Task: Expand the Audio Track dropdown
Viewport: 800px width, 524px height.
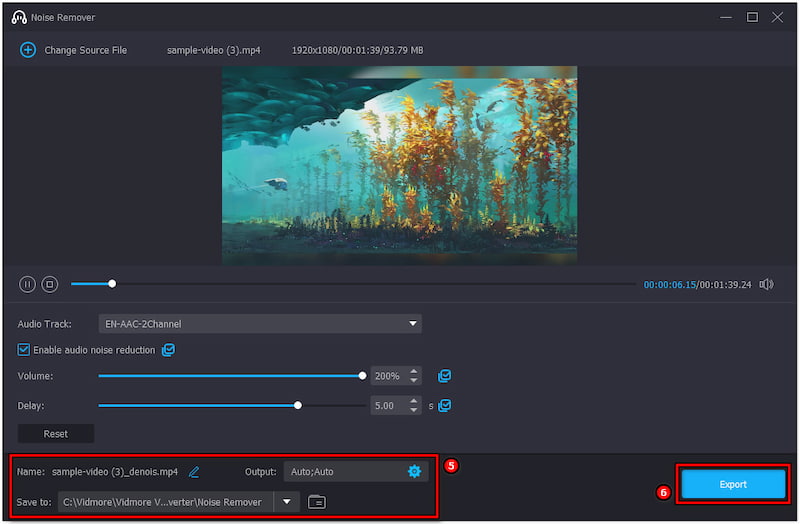Action: coord(412,324)
